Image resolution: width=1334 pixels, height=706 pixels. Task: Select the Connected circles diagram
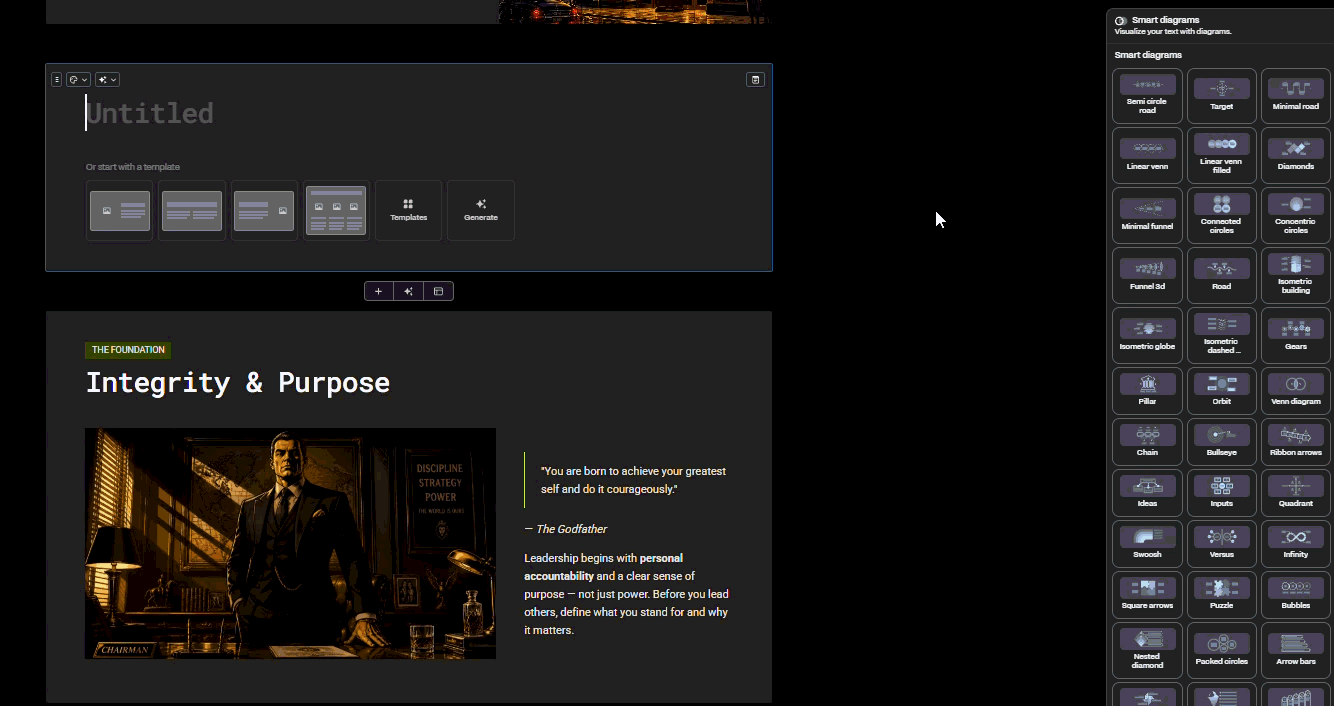click(1221, 216)
